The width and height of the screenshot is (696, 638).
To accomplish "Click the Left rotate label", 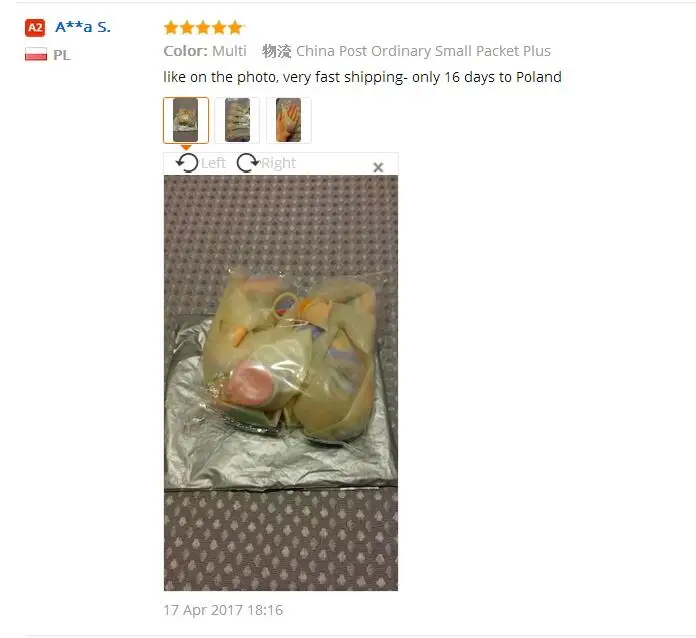I will (214, 163).
